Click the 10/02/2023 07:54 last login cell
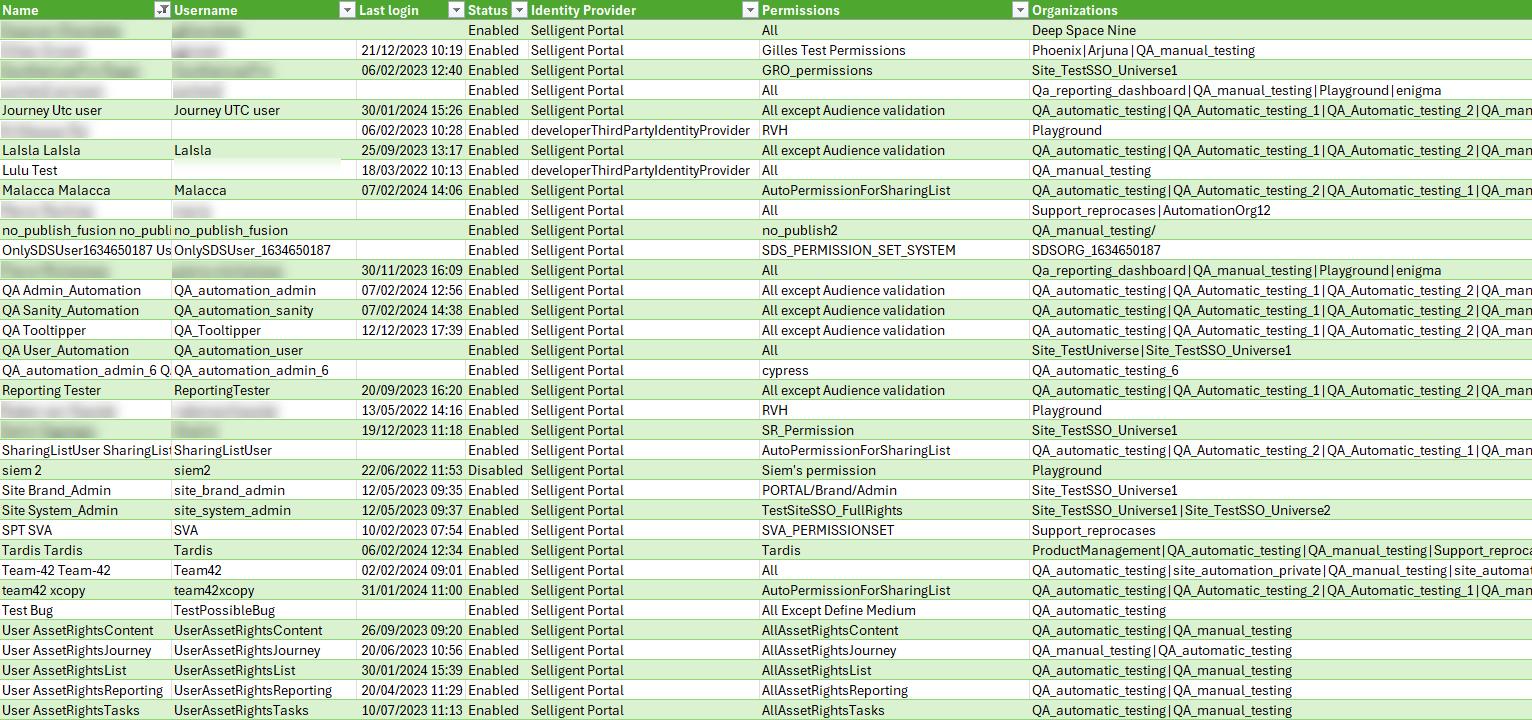 [411, 530]
